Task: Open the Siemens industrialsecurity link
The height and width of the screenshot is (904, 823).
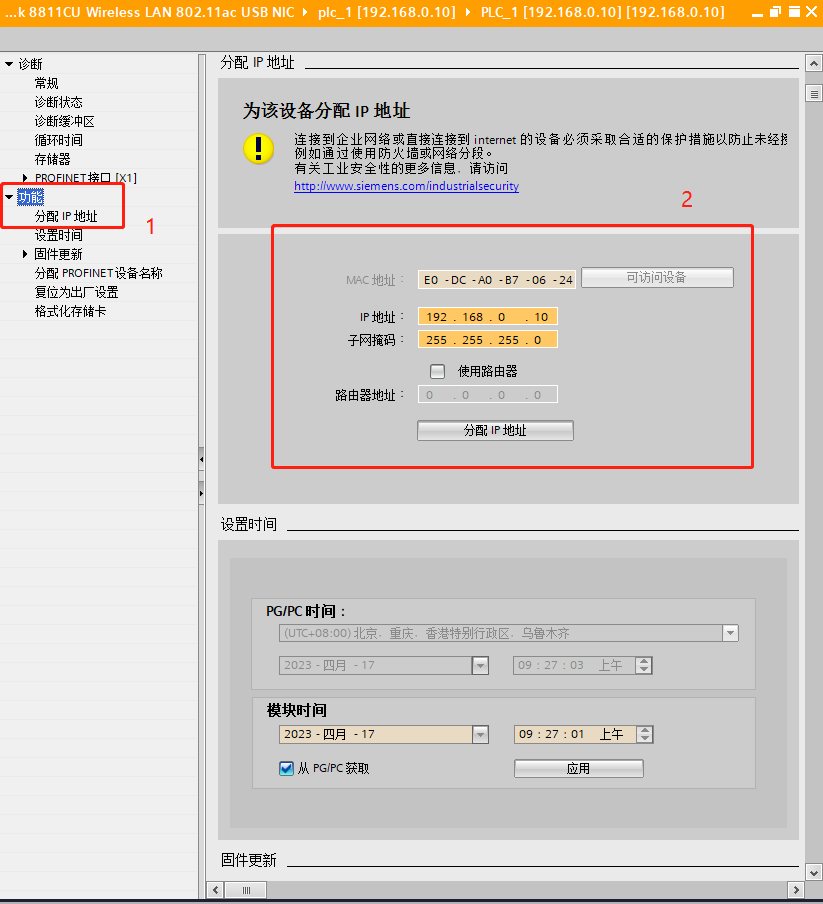Action: [406, 186]
